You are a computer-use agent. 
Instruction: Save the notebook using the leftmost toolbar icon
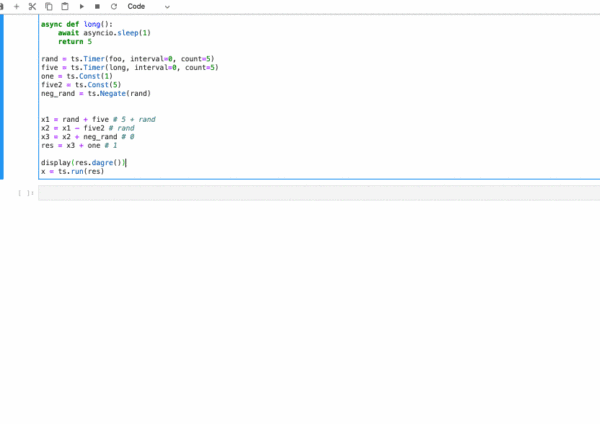tap(2, 7)
